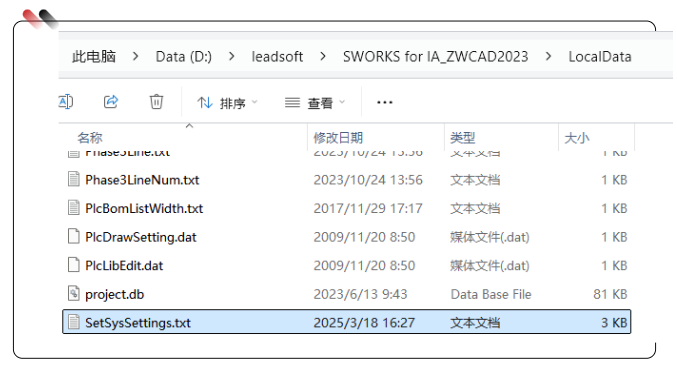Click the 媒体文件(.dat) type of PlcLibEdit.dat
This screenshot has width=677, height=373.
[490, 266]
